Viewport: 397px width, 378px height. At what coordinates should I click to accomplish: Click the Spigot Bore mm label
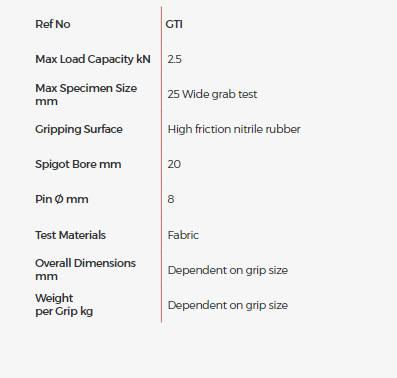pyautogui.click(x=78, y=164)
